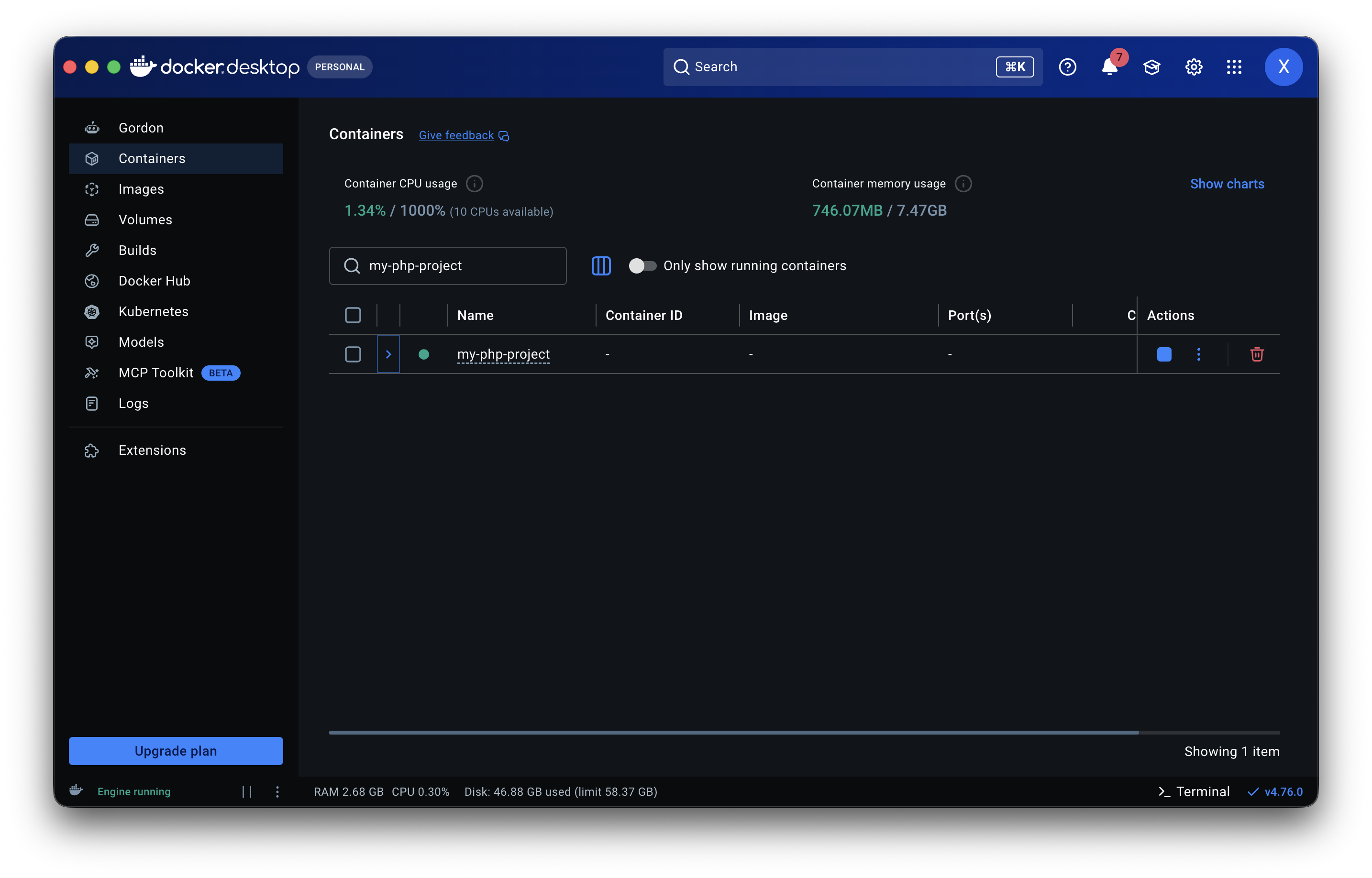
Task: Click CPU usage info icon
Action: coord(475,184)
